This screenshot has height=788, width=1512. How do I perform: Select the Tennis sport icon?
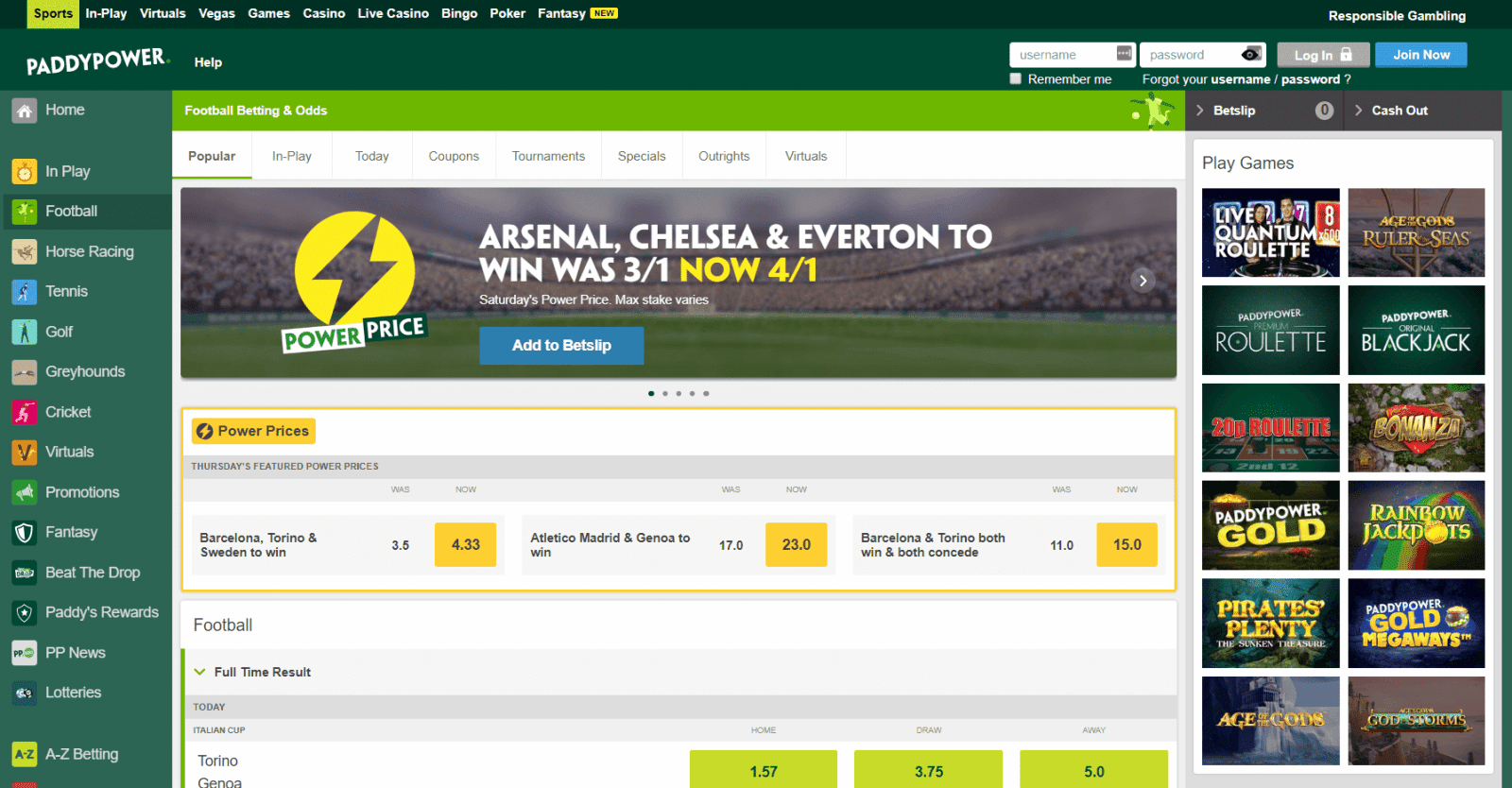[25, 292]
